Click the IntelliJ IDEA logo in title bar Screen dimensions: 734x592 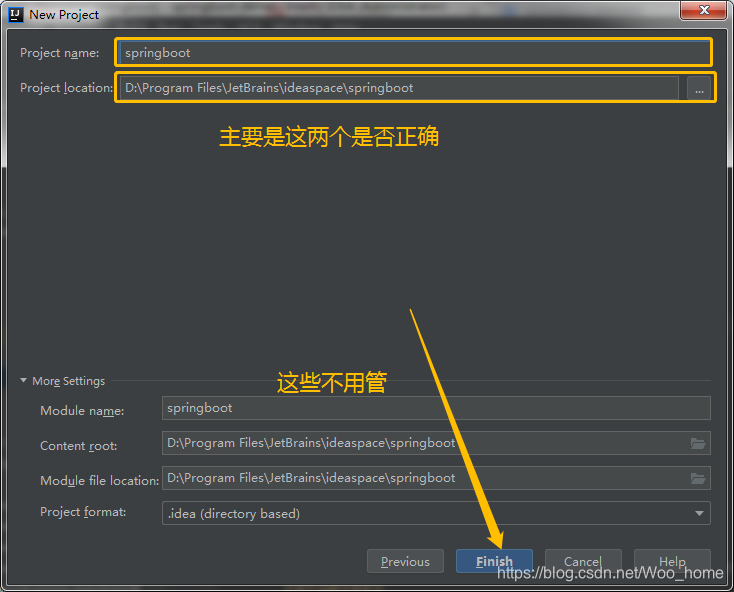coord(15,15)
